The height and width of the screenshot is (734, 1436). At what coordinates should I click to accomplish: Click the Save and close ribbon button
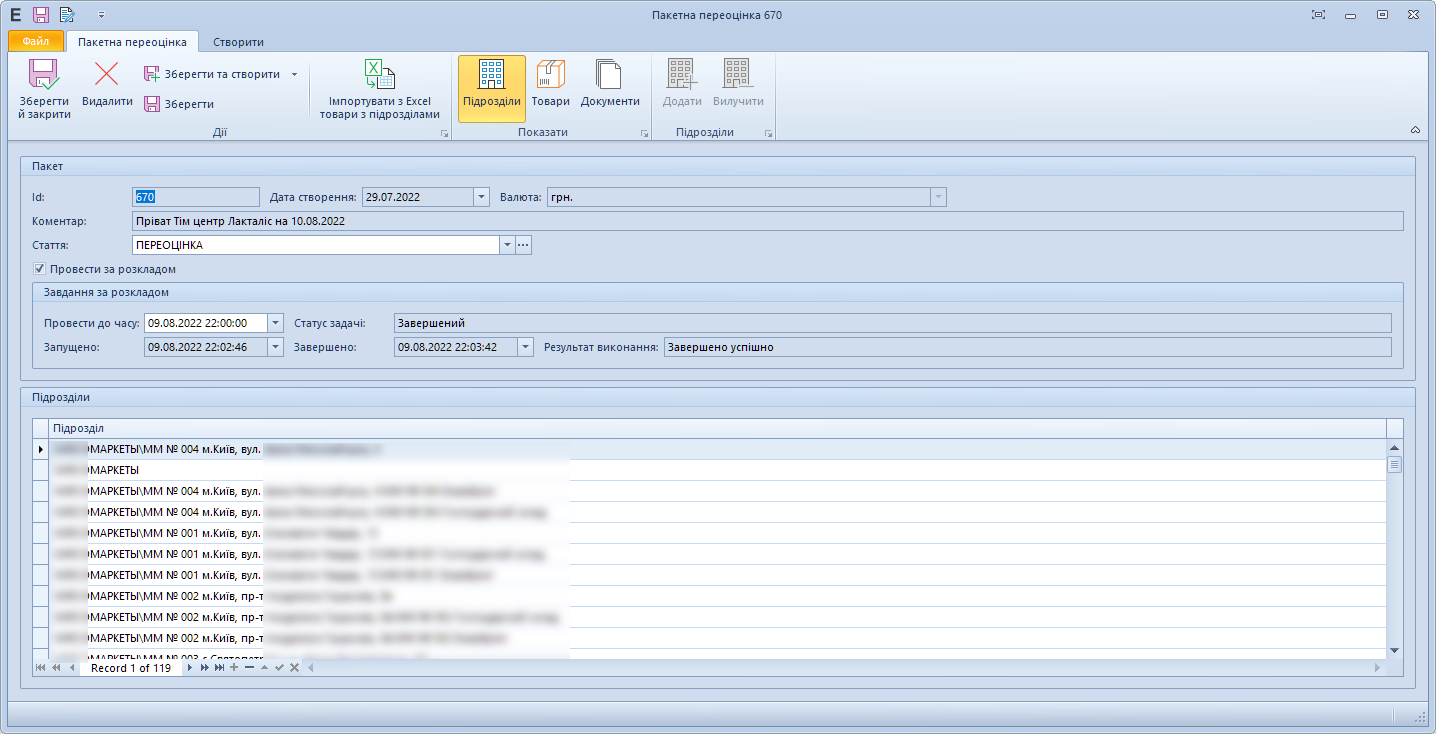45,89
